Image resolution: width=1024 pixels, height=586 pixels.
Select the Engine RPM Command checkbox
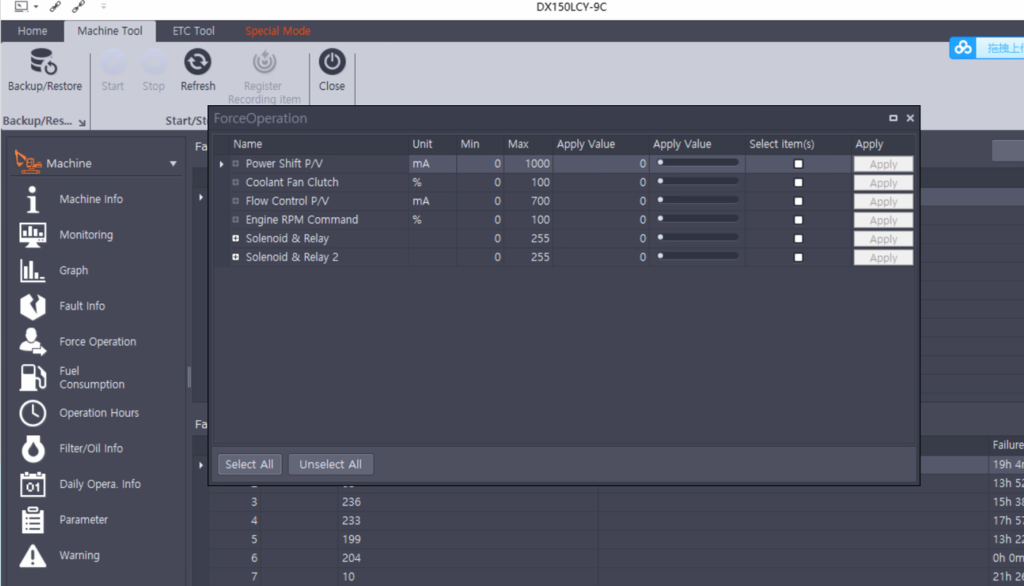[798, 220]
